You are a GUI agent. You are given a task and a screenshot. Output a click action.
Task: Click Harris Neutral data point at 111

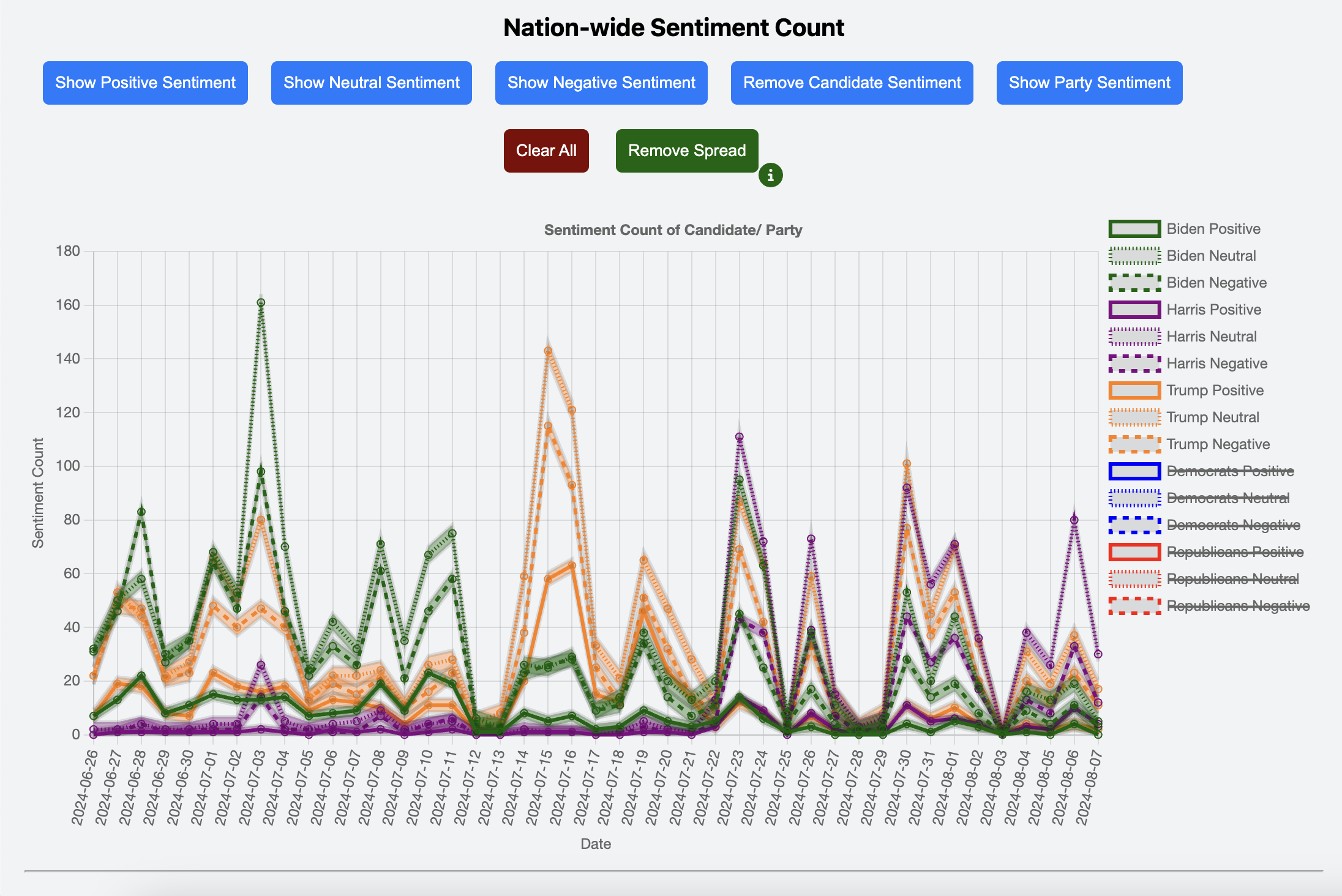coord(739,437)
